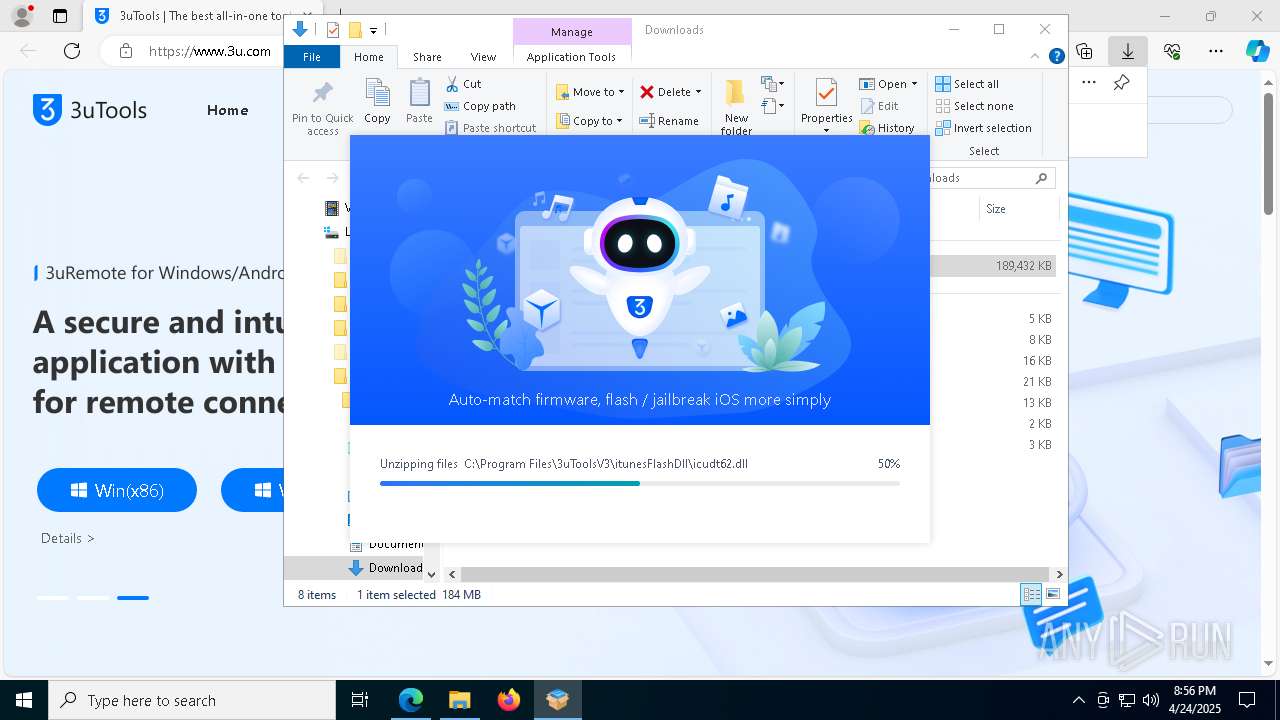This screenshot has width=1280, height=720.
Task: Open the Details link on 3u.com
Action: tap(68, 538)
